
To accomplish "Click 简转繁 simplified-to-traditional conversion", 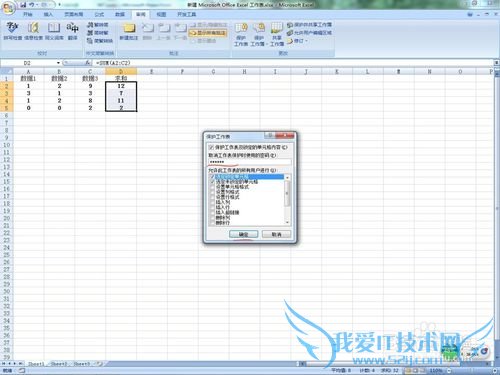I will click(97, 33).
